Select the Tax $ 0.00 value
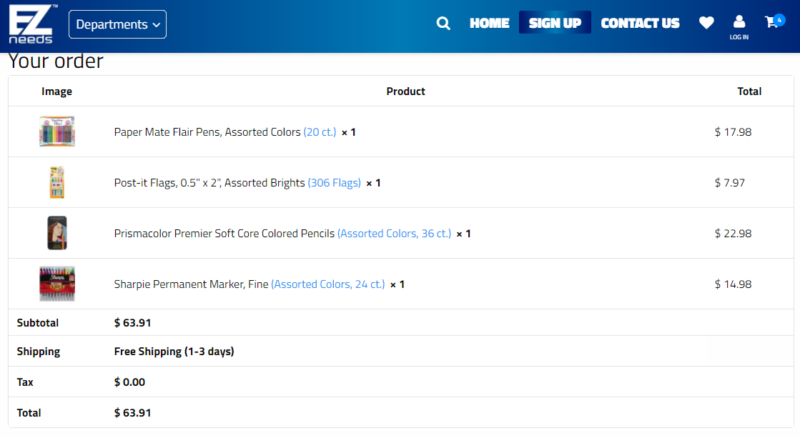The image size is (800, 438). click(x=130, y=382)
